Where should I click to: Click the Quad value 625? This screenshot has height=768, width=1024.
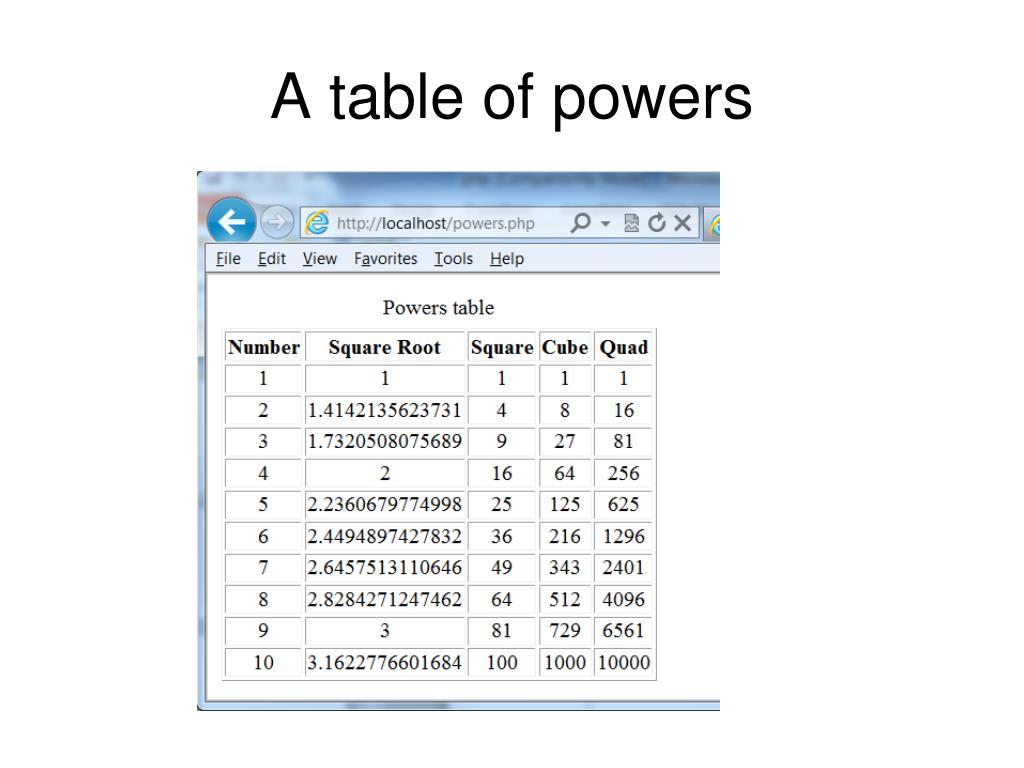click(x=624, y=504)
